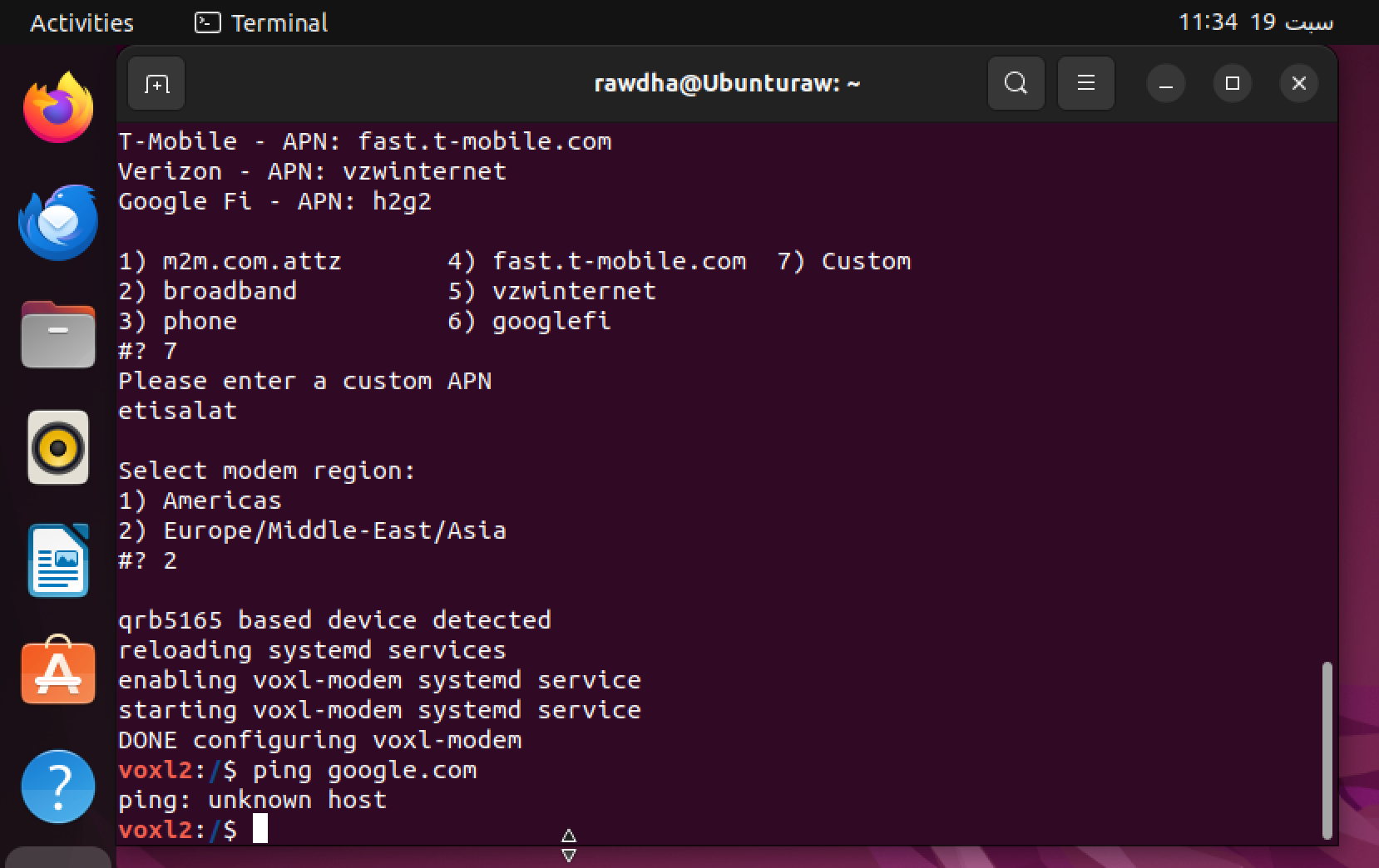Open Ubuntu Software store

(58, 672)
